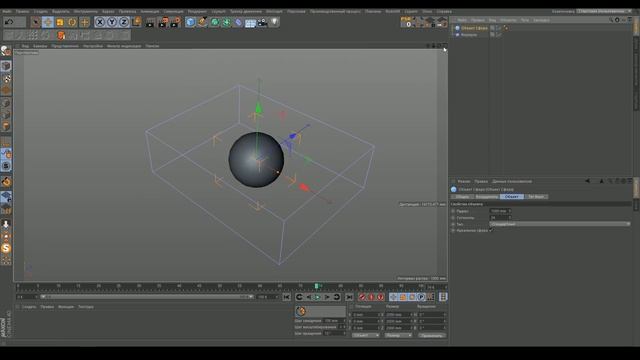The height and width of the screenshot is (360, 640).
Task: Select the model mode cube icon
Action: (x=6, y=66)
